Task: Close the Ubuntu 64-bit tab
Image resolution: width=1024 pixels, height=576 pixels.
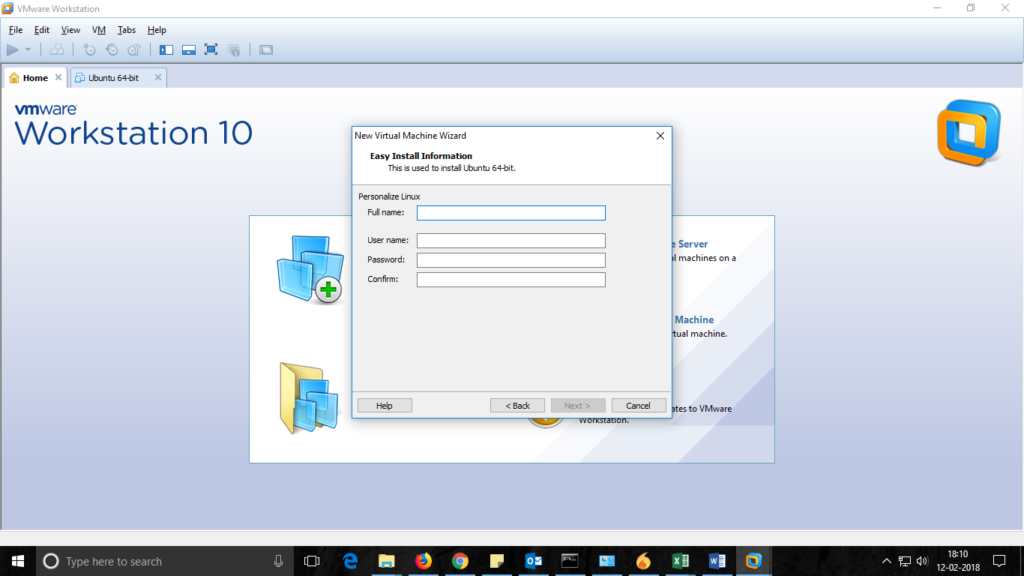Action: [x=158, y=78]
